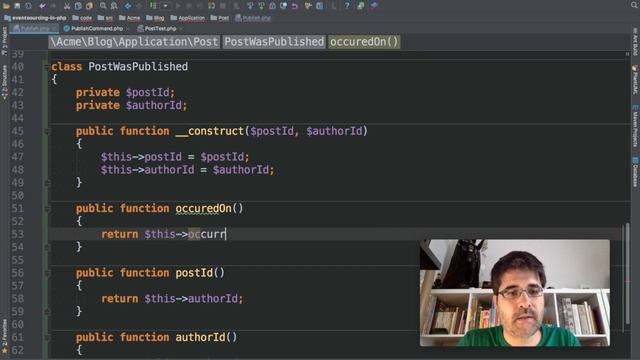Click the fold end marker at line 59
Viewport: 640px width, 360px height.
47,312
